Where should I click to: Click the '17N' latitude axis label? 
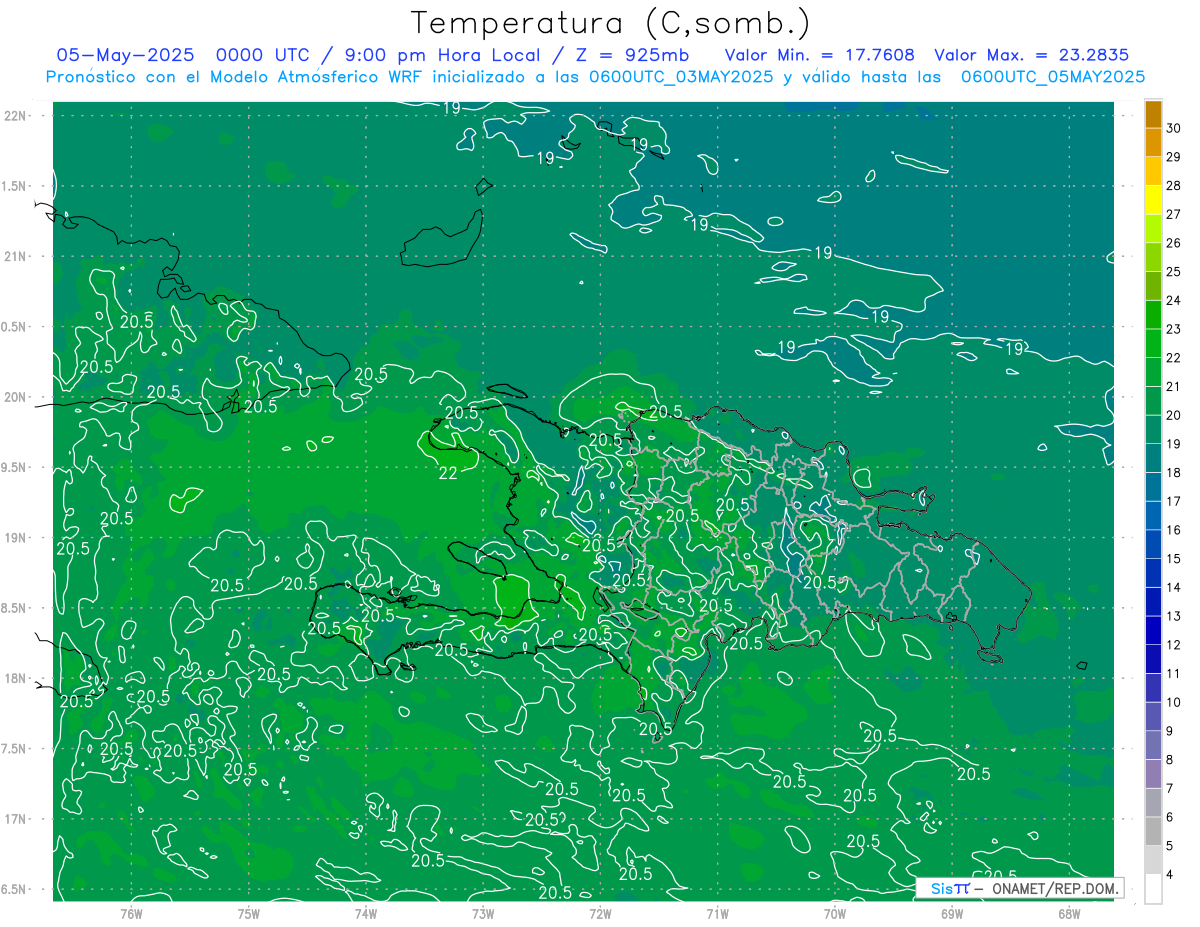tap(17, 819)
